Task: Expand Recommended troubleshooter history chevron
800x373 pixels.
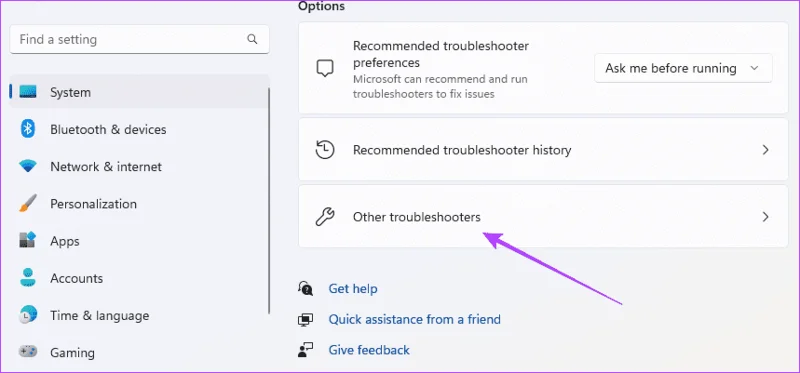Action: 765,150
